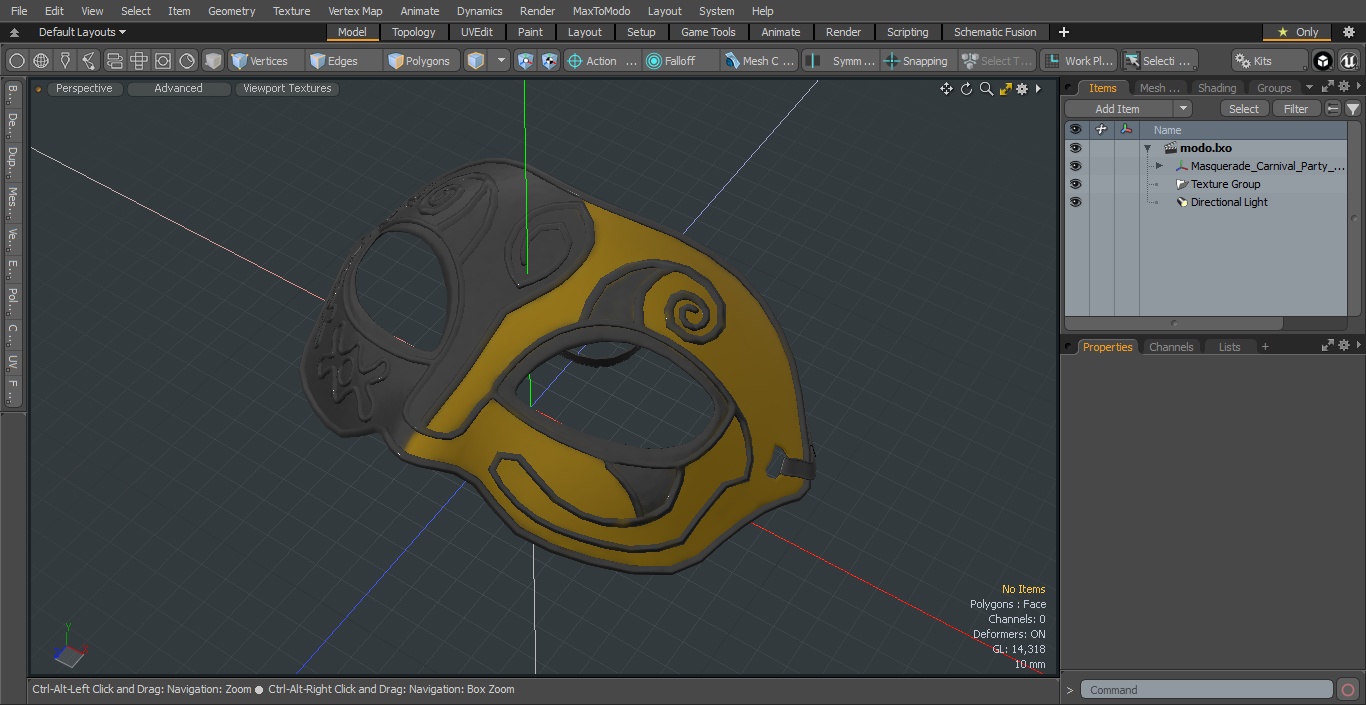
Task: Click the red record circle beside Command
Action: 1347,690
